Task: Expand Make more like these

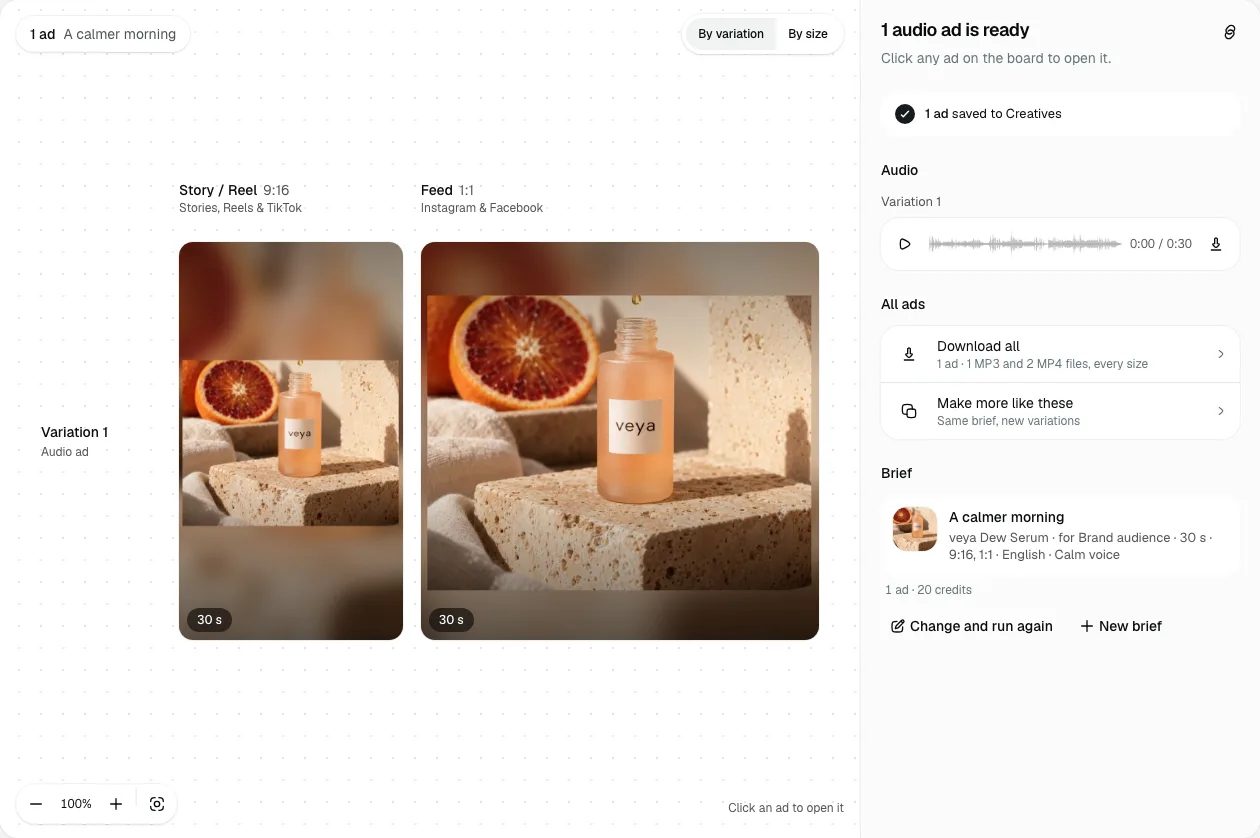Action: (x=1060, y=411)
